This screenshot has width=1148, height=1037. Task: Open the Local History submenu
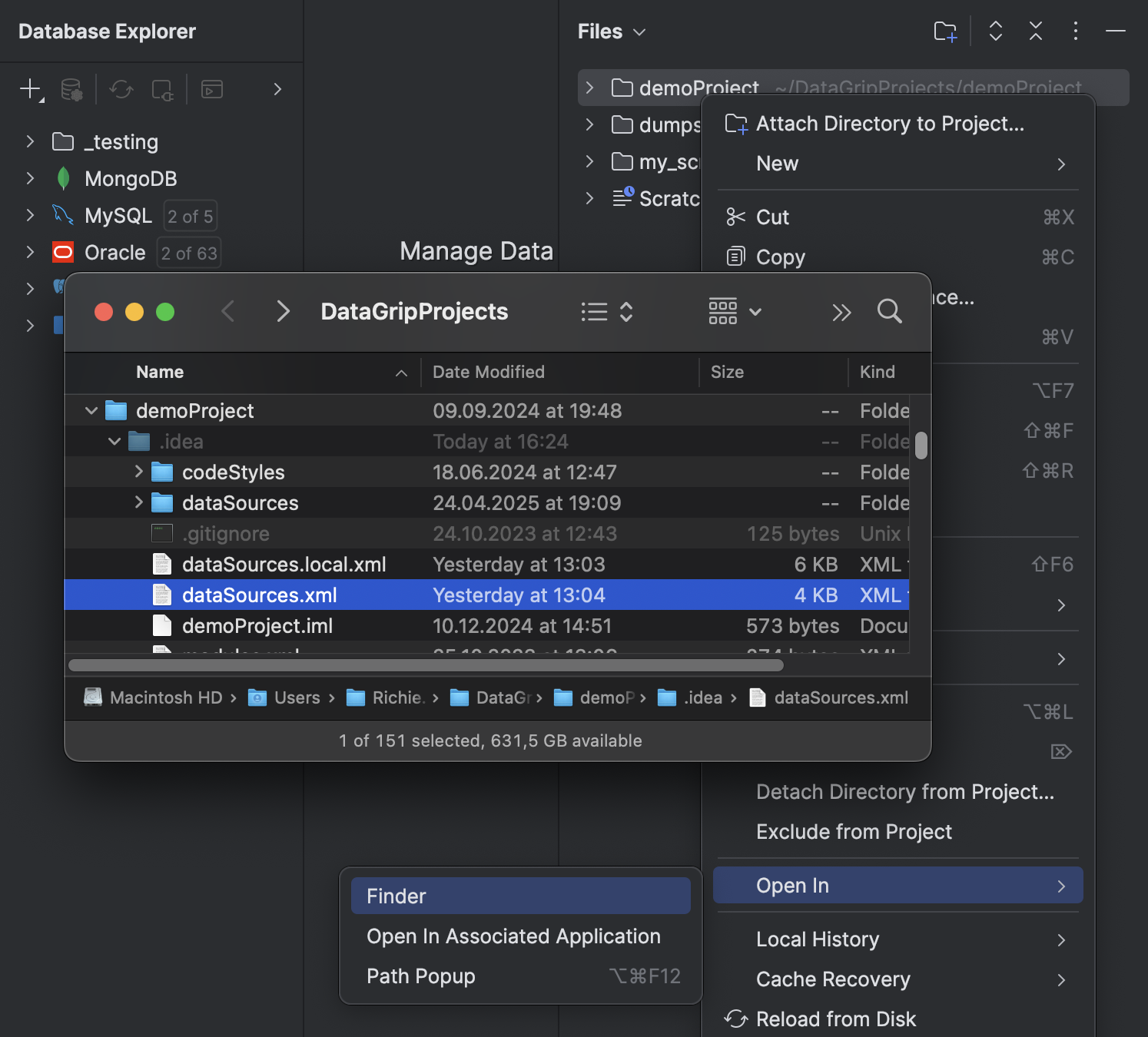point(897,939)
